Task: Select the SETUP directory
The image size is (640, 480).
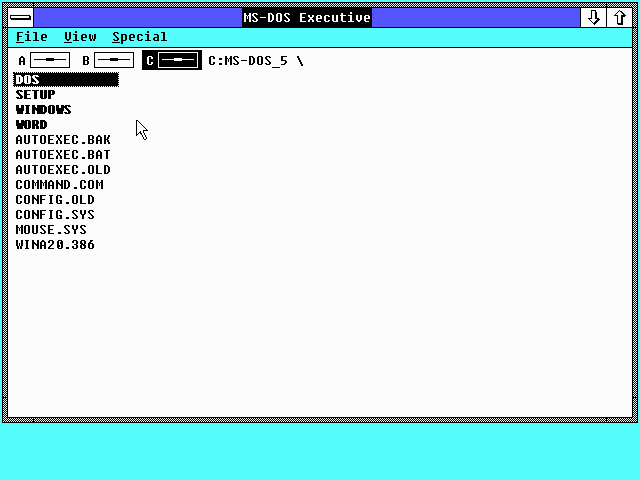Action: (36, 95)
